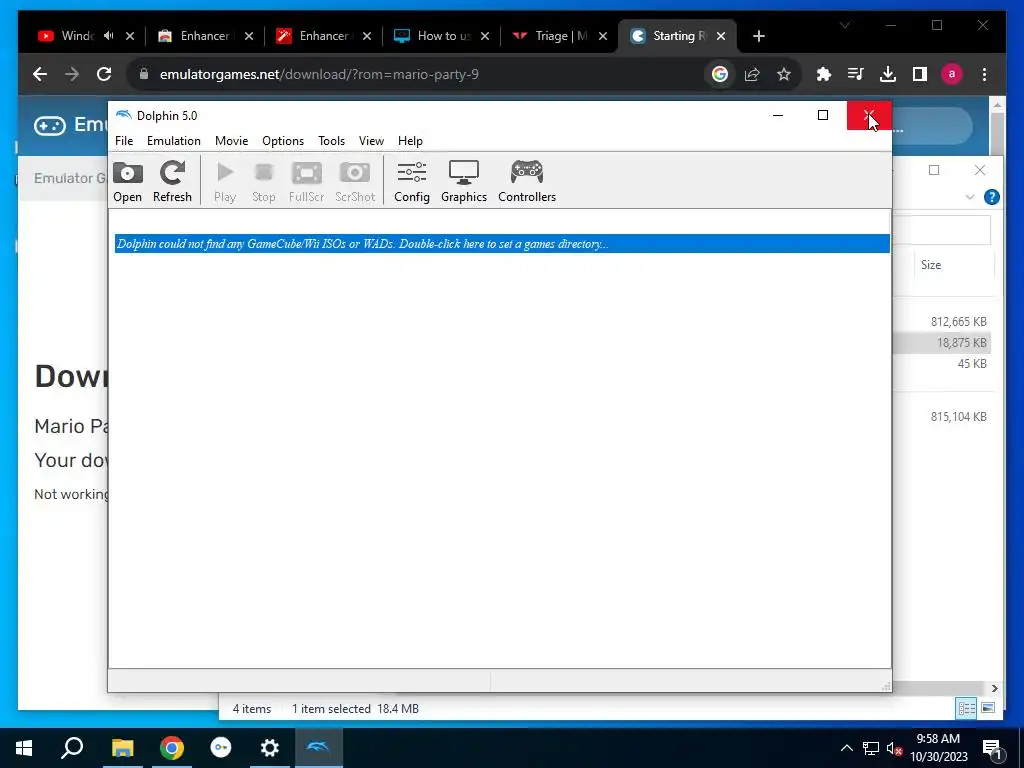Open the File menu in Dolphin

click(124, 141)
